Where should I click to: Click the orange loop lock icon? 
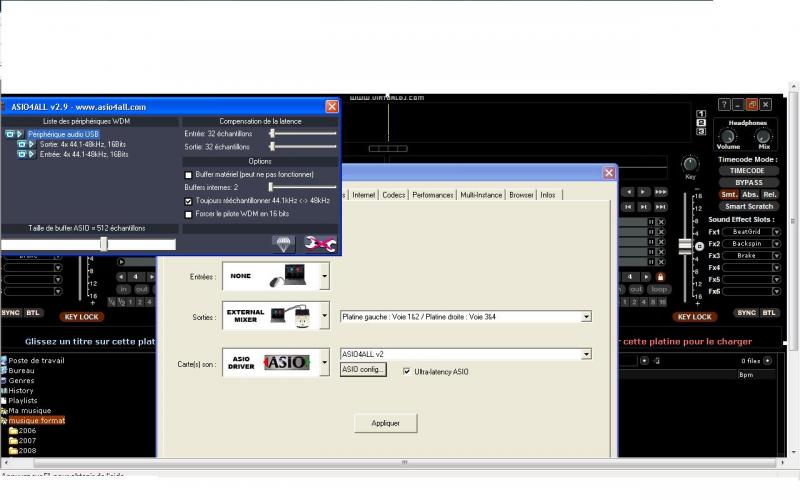point(659,277)
